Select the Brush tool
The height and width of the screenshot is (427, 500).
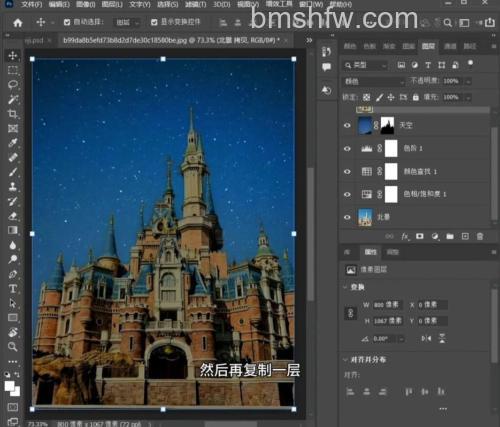click(13, 172)
